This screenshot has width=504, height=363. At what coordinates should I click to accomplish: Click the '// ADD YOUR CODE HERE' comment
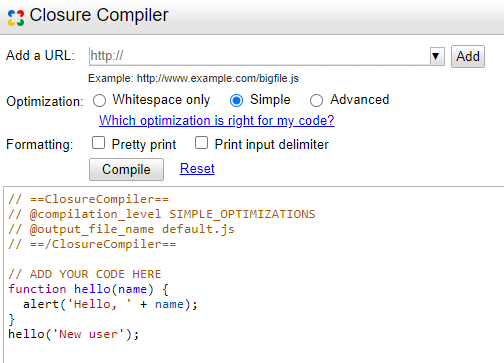85,274
